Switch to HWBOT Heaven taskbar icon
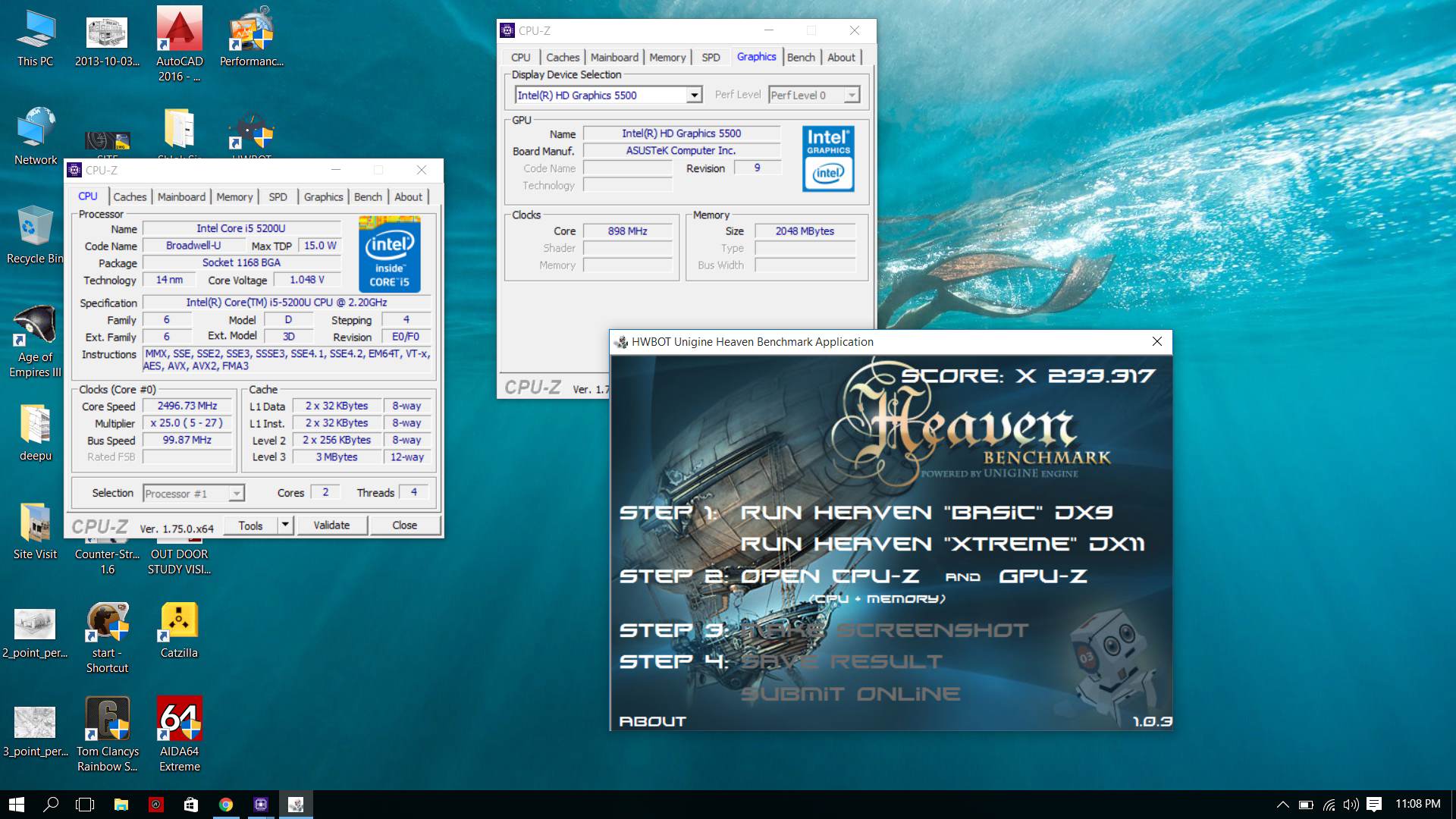Screen dimensions: 1456x819 pyautogui.click(x=296, y=805)
